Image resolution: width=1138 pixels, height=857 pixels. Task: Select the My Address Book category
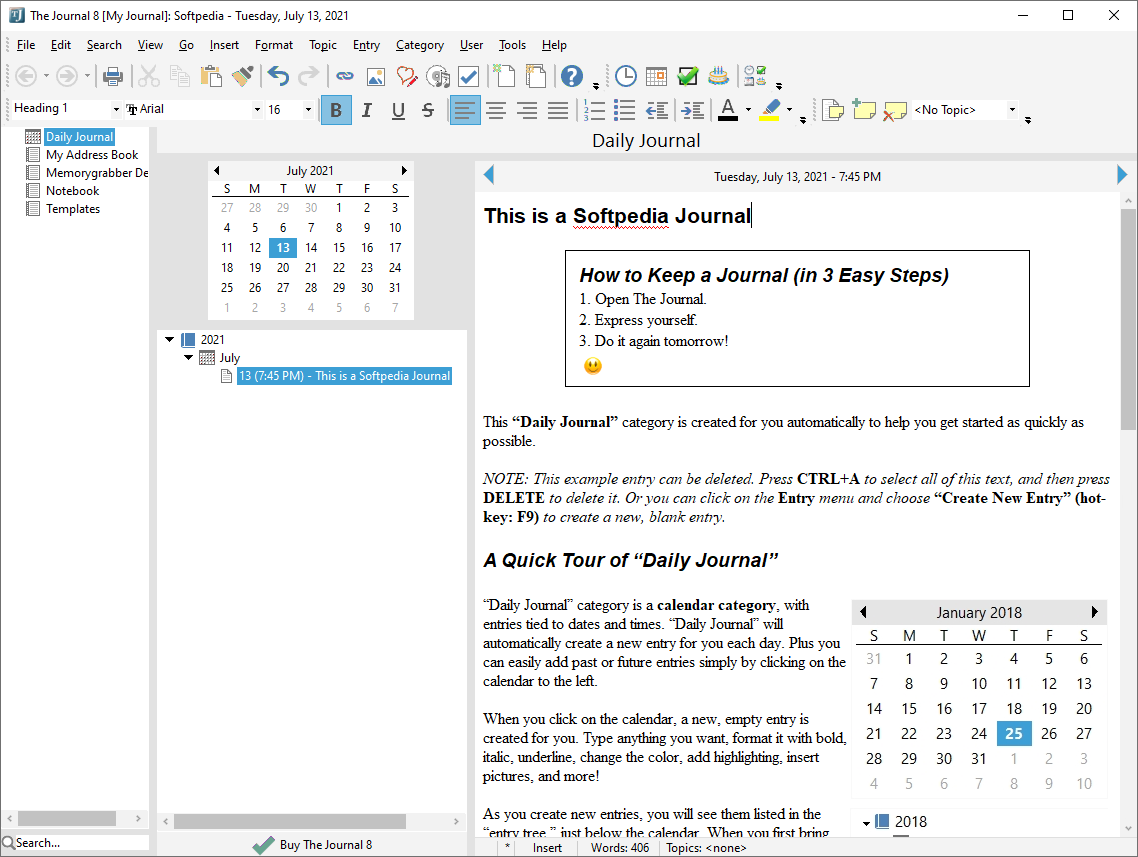91,155
